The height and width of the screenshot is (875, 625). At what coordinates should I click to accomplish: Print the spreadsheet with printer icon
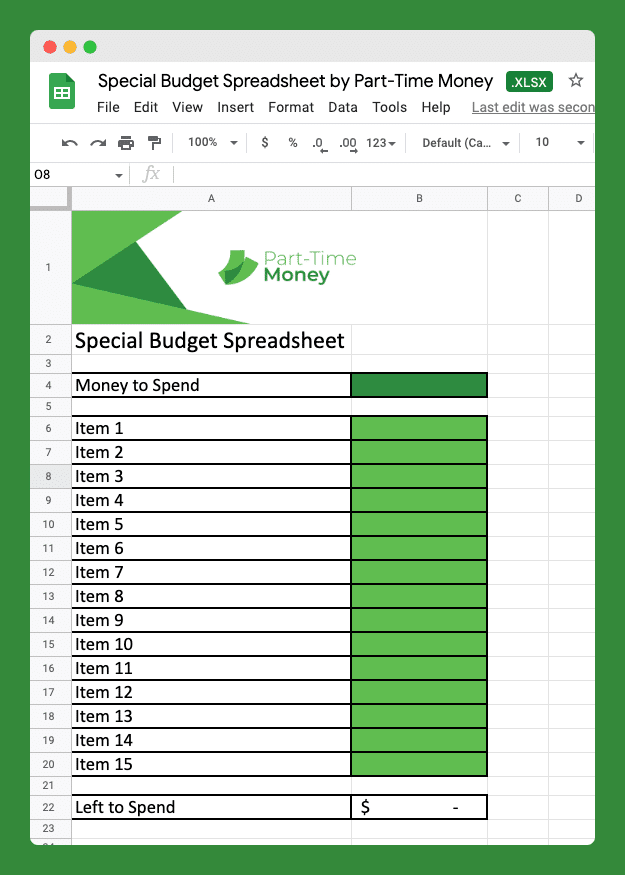click(x=126, y=143)
